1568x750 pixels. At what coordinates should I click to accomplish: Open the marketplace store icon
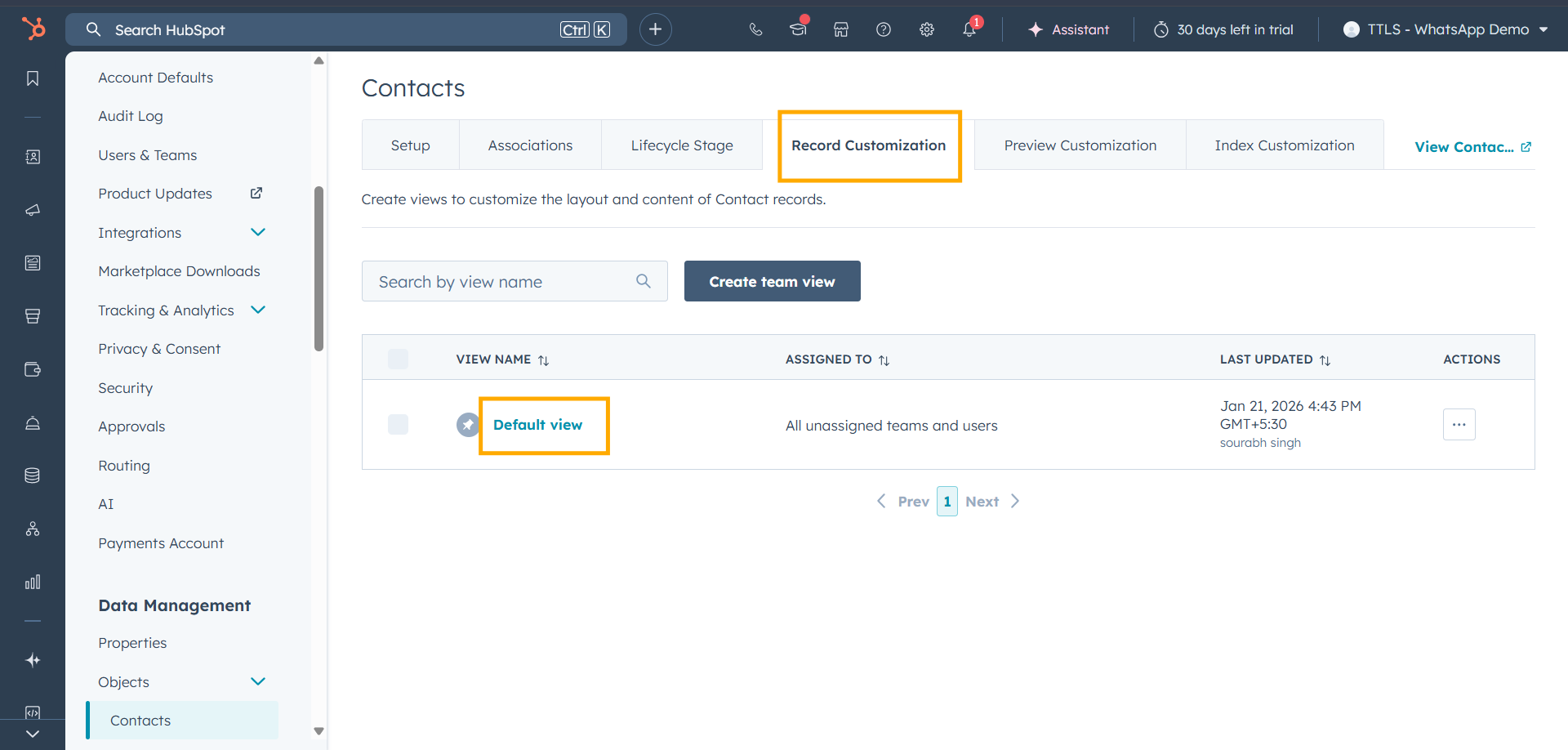(840, 29)
